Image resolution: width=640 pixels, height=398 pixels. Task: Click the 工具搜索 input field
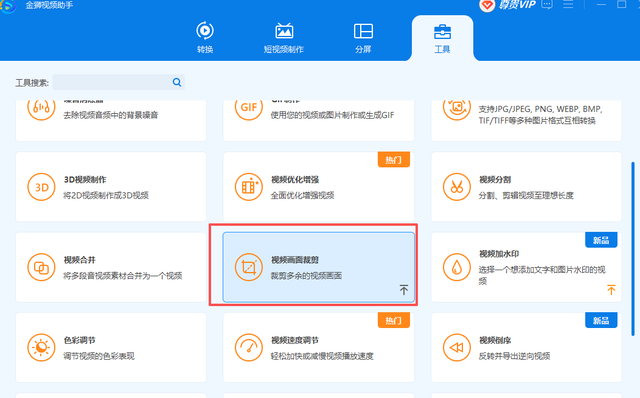coord(118,82)
